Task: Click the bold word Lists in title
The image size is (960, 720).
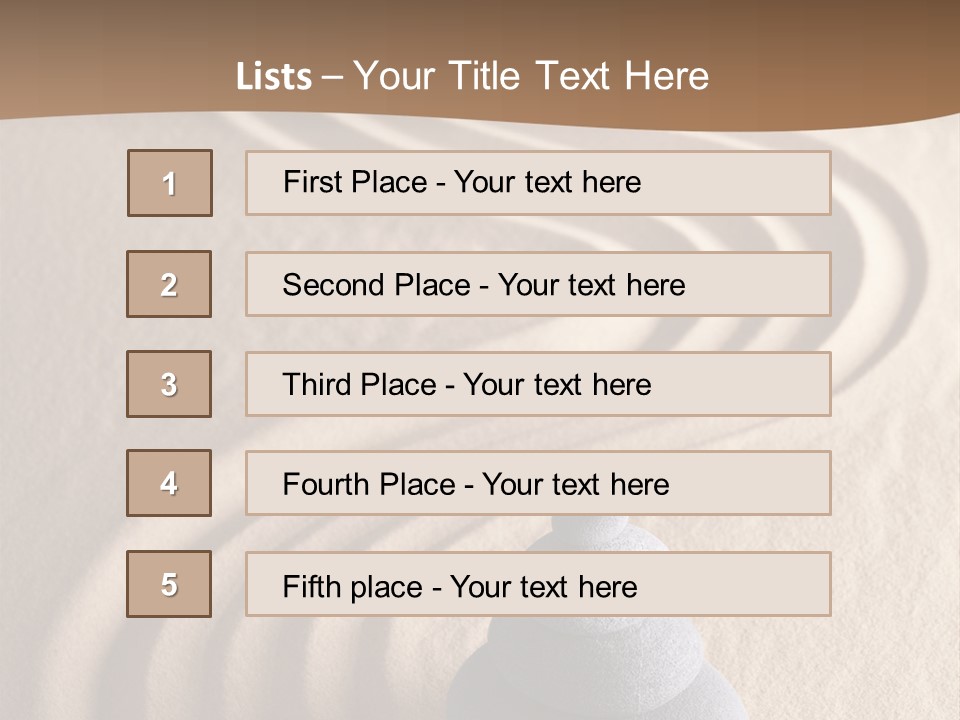Action: pos(274,77)
